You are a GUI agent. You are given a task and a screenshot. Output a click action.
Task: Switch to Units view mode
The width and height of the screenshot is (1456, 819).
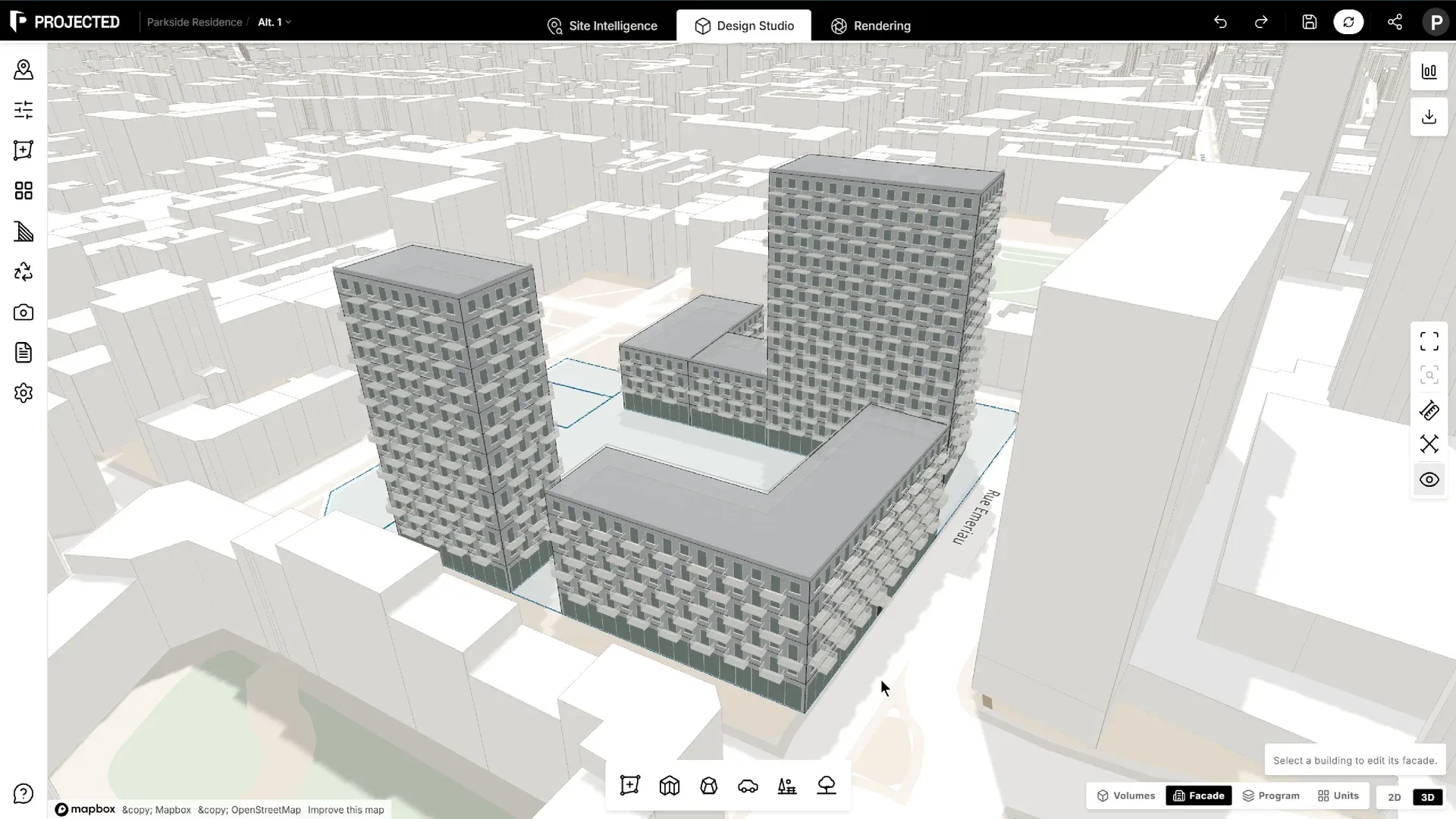point(1338,795)
